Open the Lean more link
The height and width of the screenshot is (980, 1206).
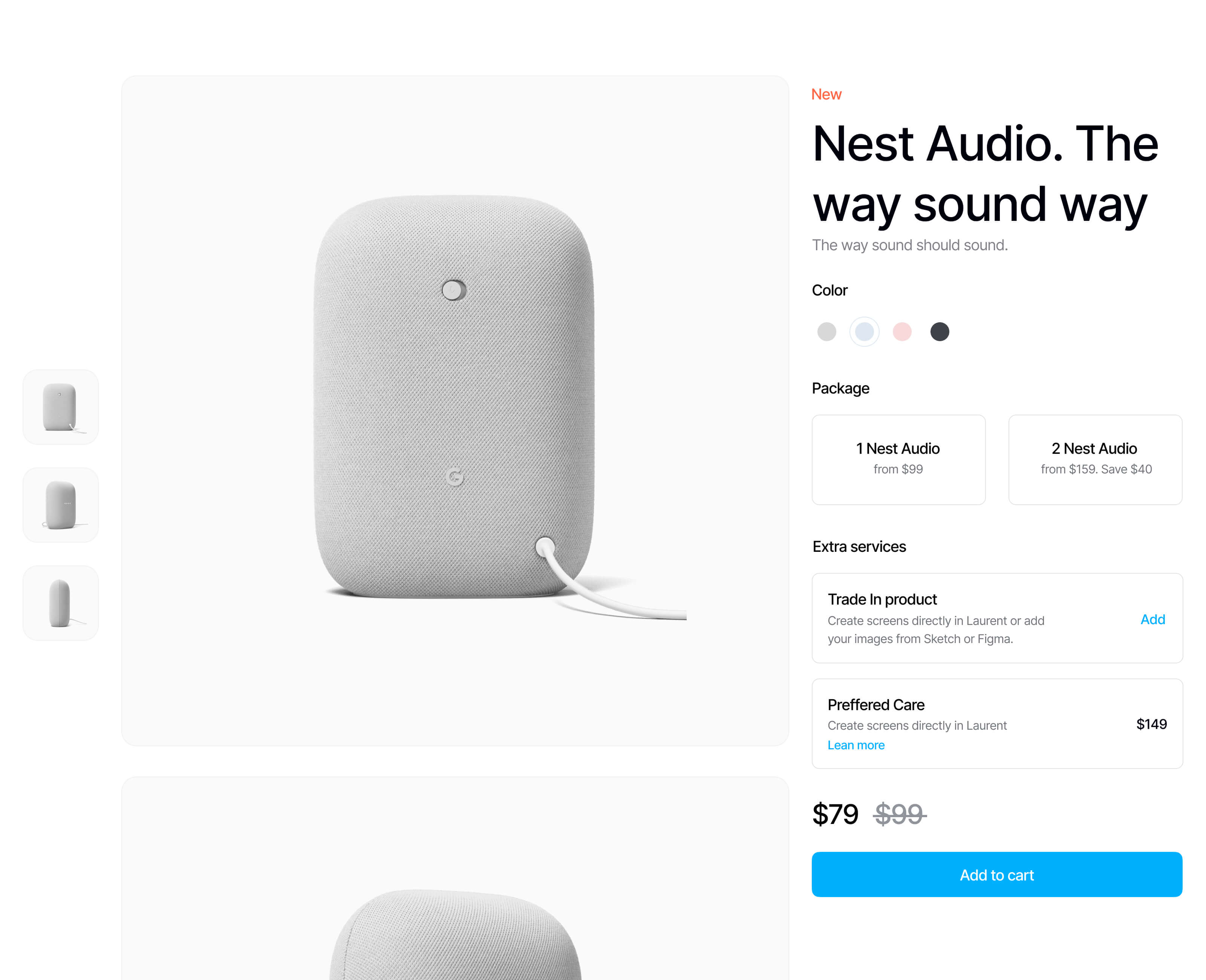tap(856, 745)
